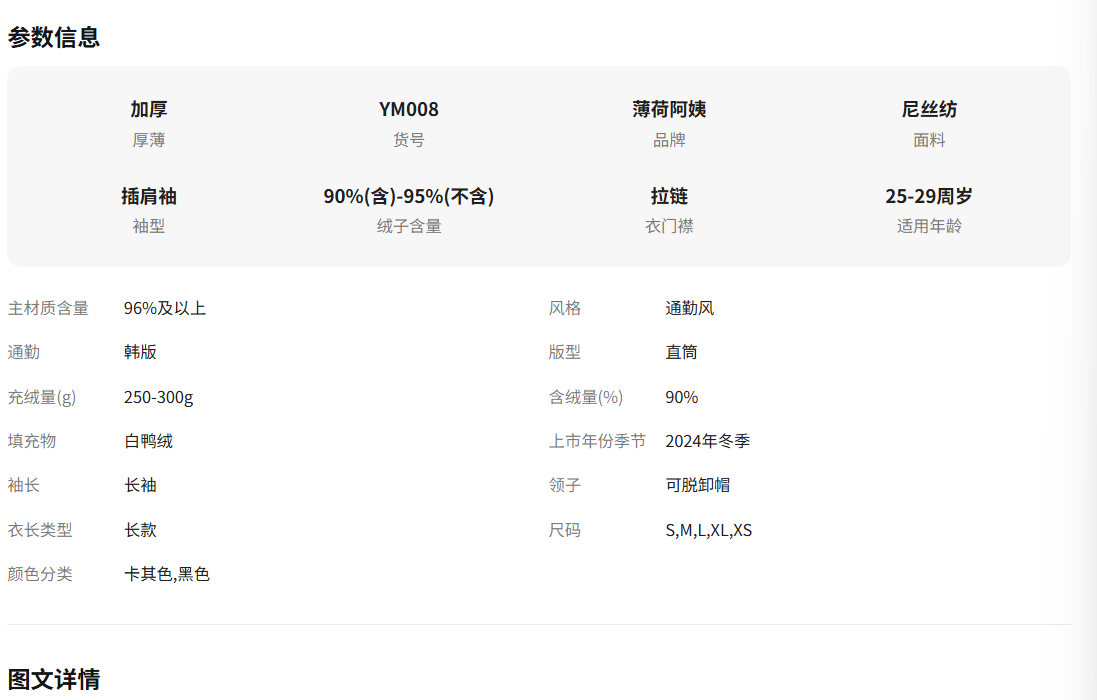Select the 拉链 placket value
This screenshot has width=1097, height=700.
(669, 196)
